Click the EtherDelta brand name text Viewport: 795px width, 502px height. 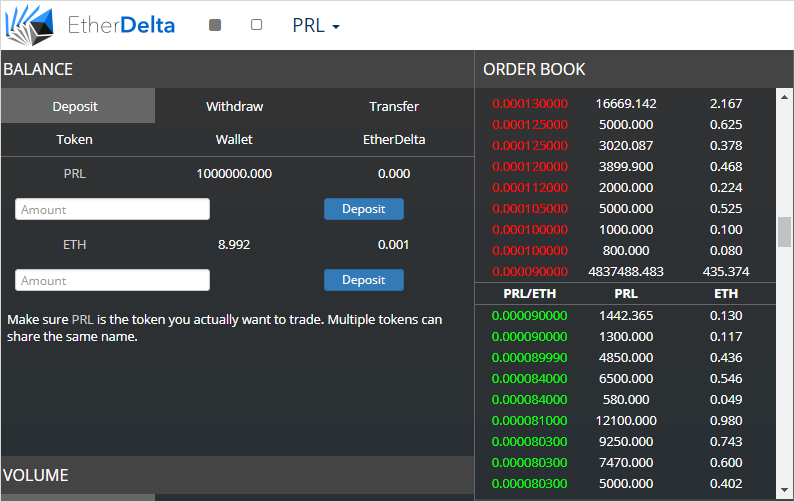121,25
